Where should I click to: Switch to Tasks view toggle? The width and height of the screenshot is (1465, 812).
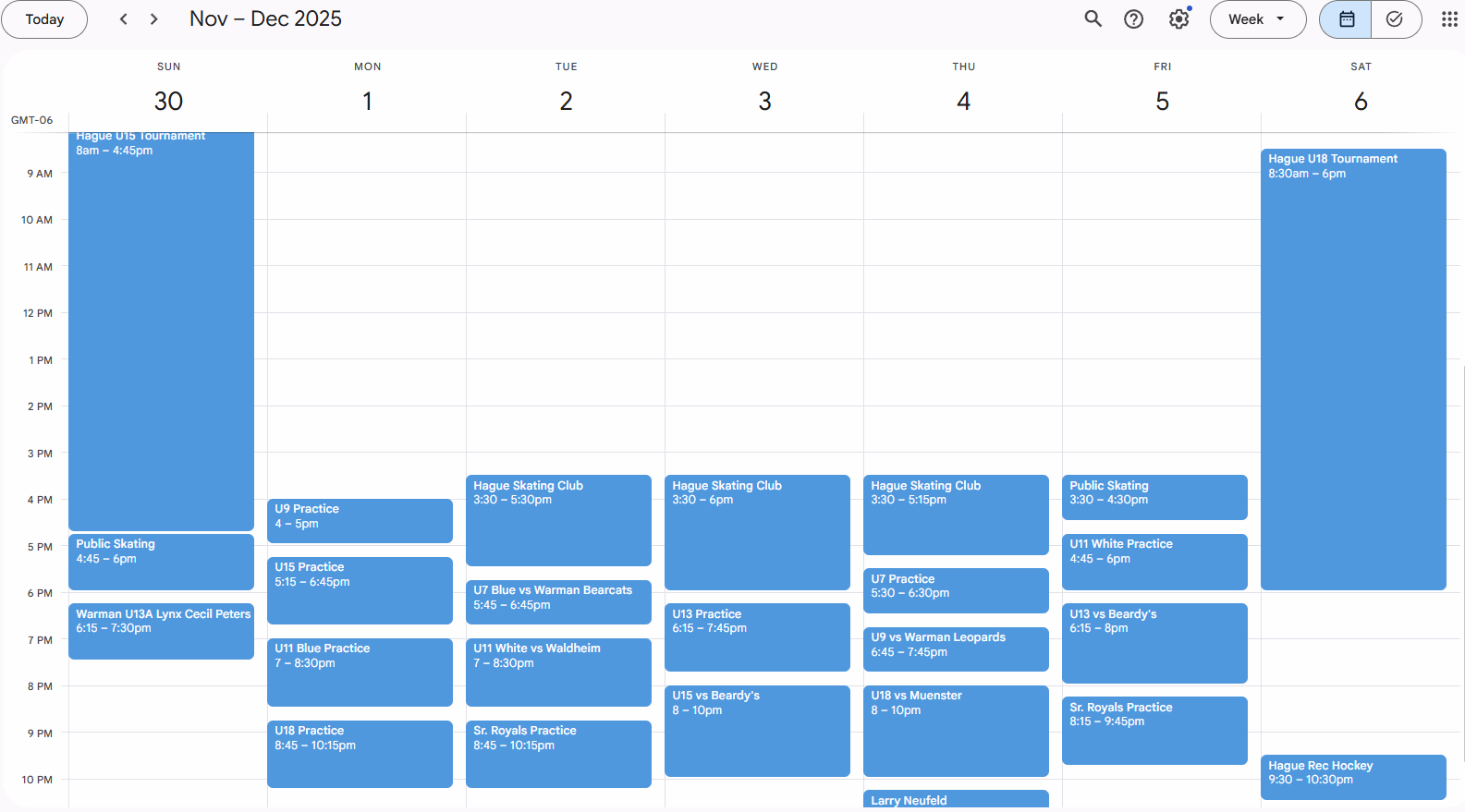coord(1395,19)
